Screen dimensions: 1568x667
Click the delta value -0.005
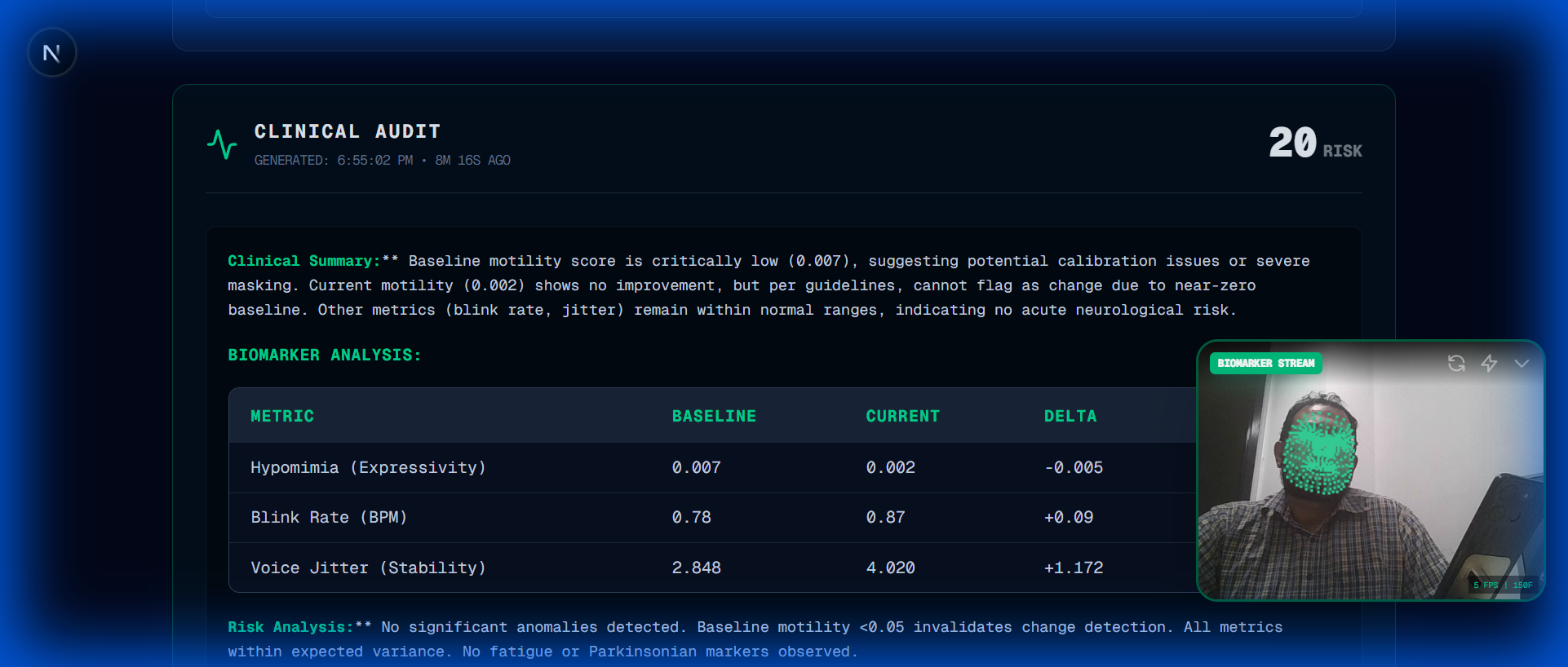click(x=1074, y=467)
